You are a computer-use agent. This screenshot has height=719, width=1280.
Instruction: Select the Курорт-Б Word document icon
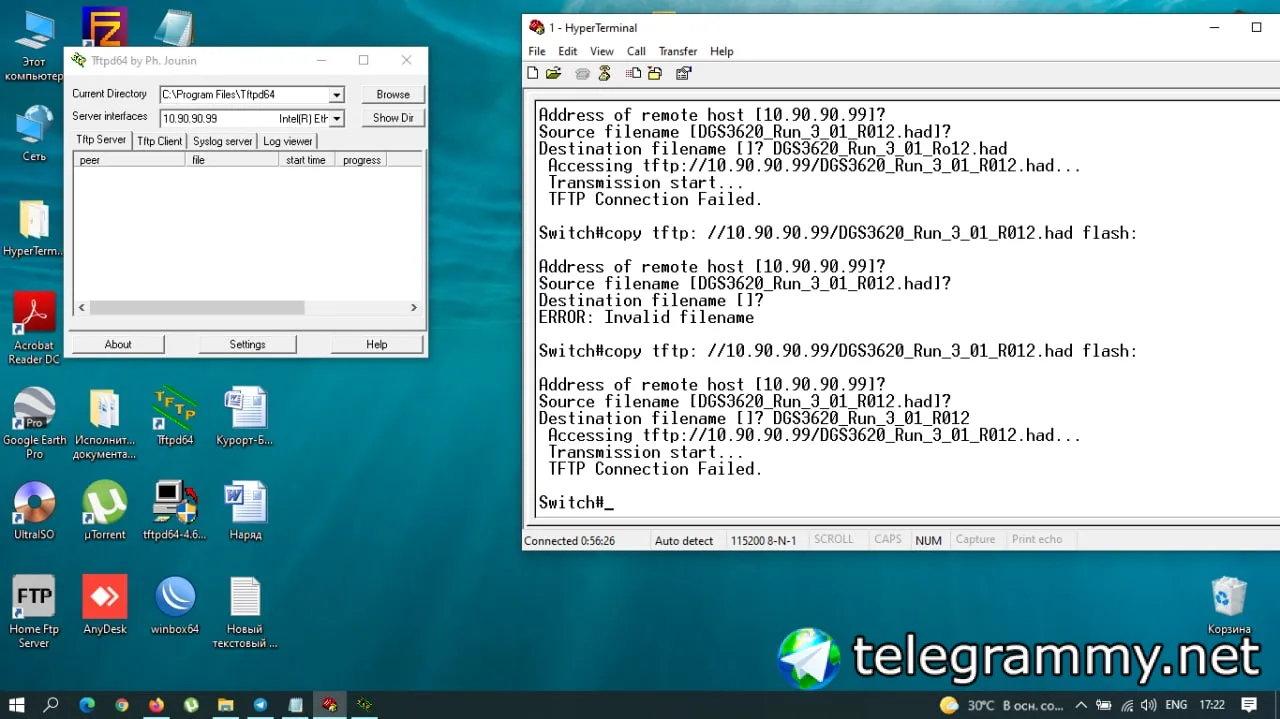tap(245, 416)
